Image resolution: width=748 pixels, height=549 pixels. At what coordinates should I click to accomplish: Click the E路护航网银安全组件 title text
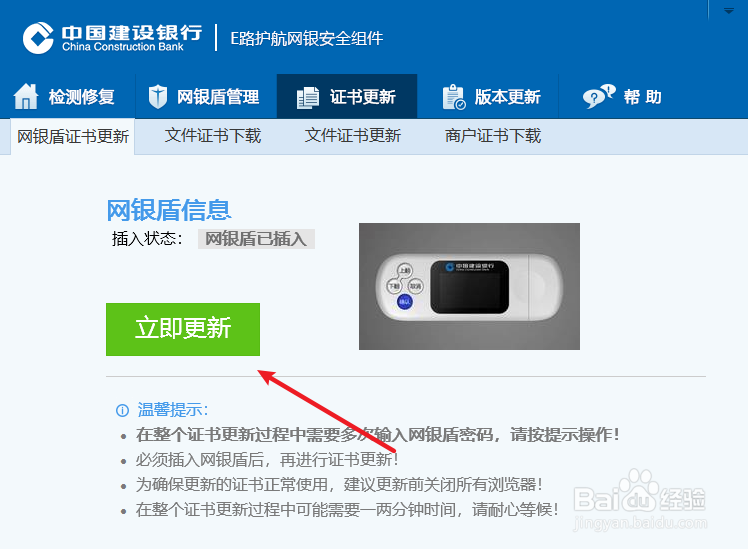point(307,38)
